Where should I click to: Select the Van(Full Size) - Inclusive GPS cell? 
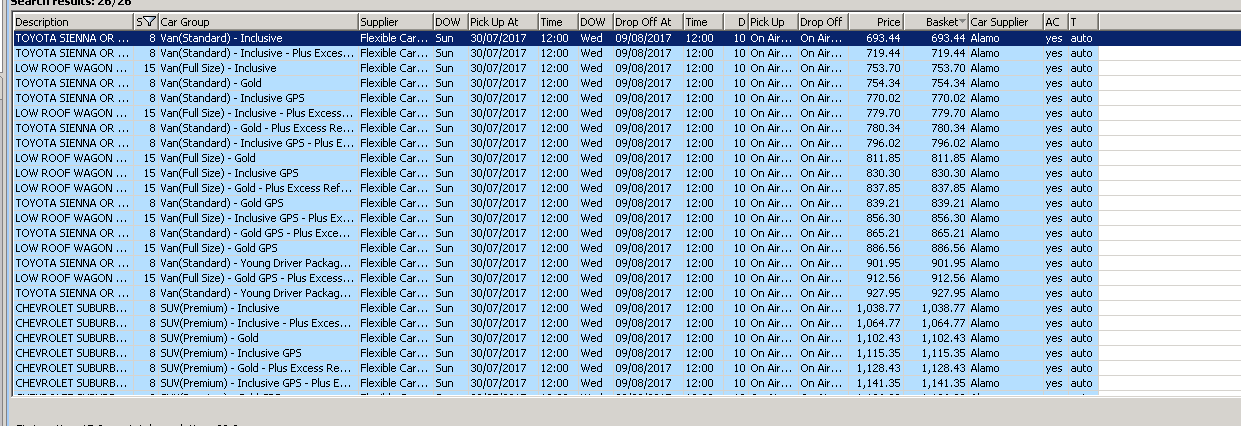[x=258, y=173]
